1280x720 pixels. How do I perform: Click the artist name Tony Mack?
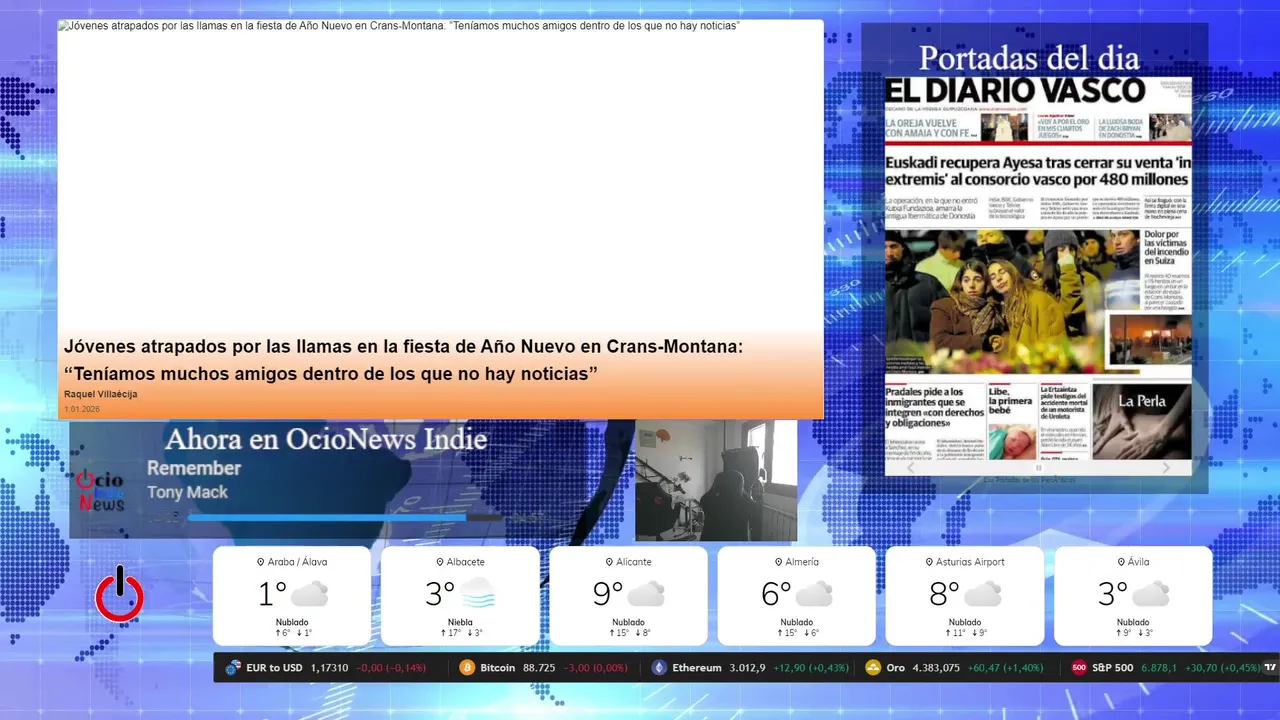[x=187, y=492]
